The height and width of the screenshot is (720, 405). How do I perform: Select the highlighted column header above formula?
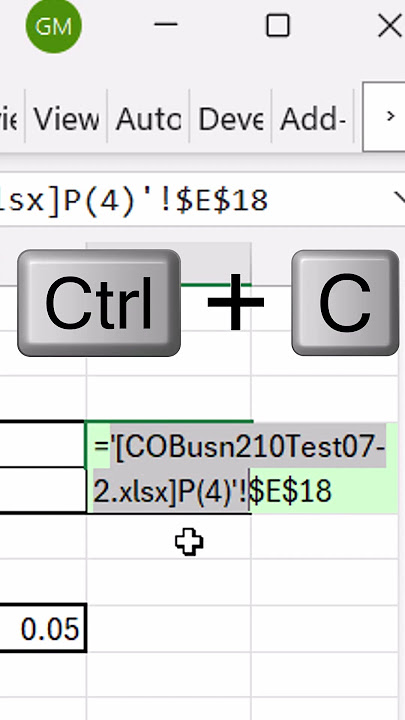[x=169, y=264]
